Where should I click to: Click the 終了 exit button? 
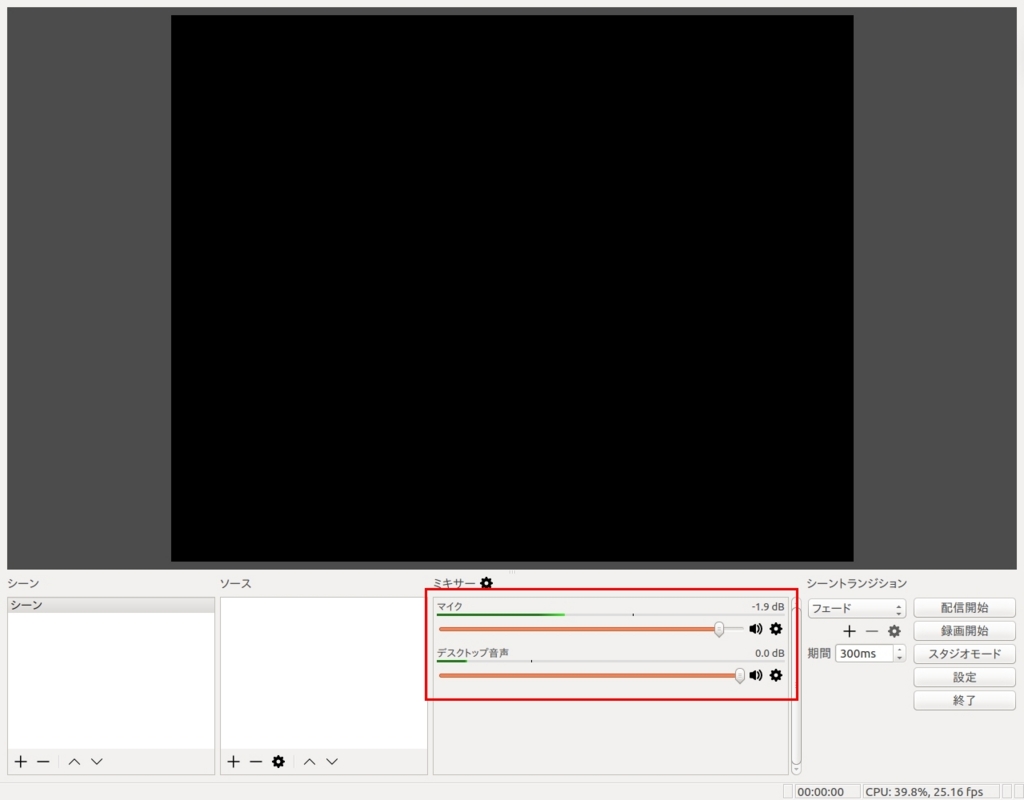[964, 700]
